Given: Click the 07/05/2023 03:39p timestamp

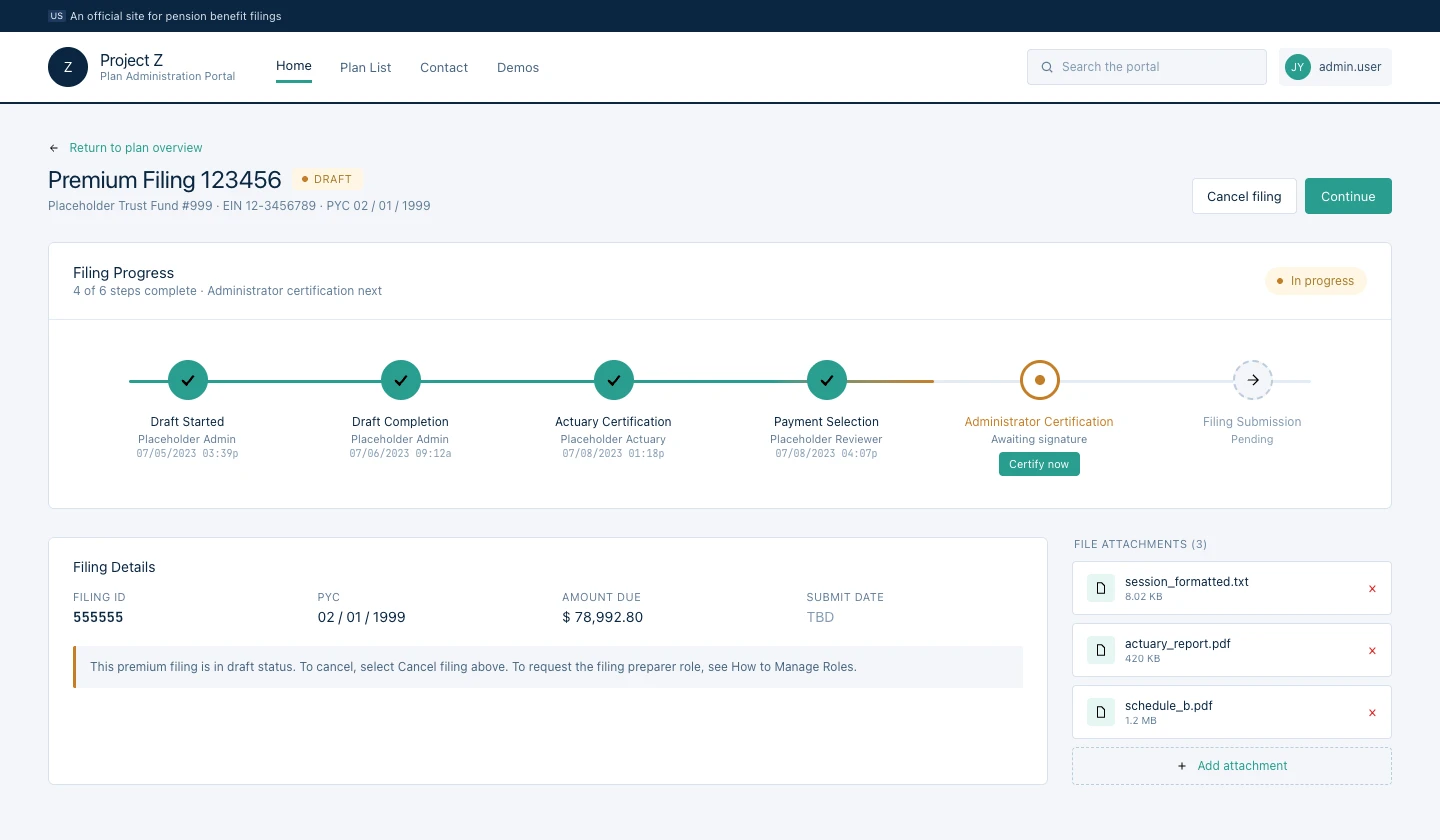Looking at the screenshot, I should 187,454.
